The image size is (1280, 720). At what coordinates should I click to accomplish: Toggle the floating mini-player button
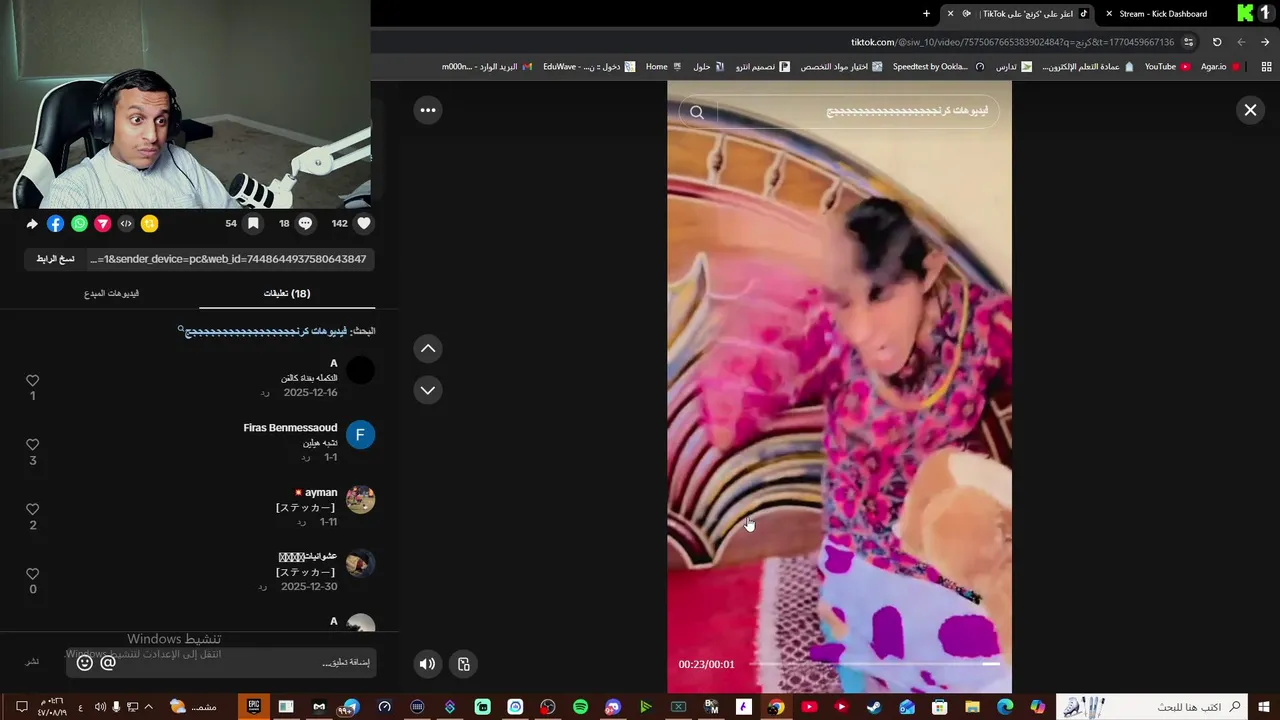coord(464,663)
